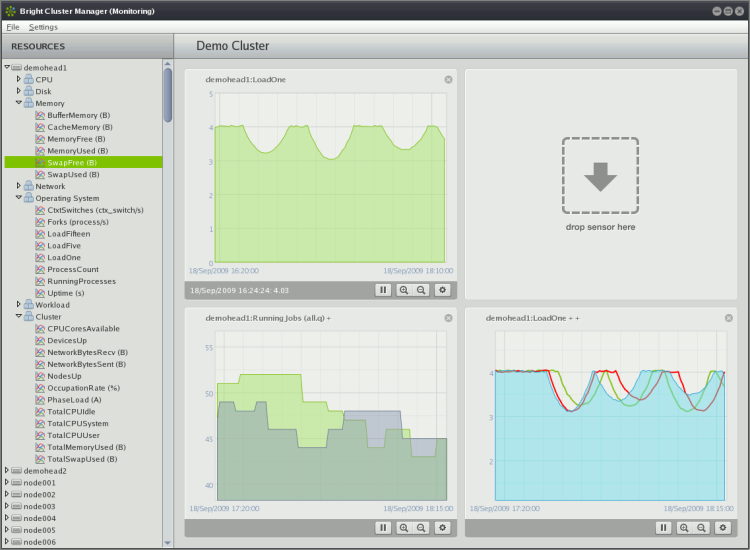Open settings gear of LoadOne + + chart
The width and height of the screenshot is (750, 550).
coord(723,528)
